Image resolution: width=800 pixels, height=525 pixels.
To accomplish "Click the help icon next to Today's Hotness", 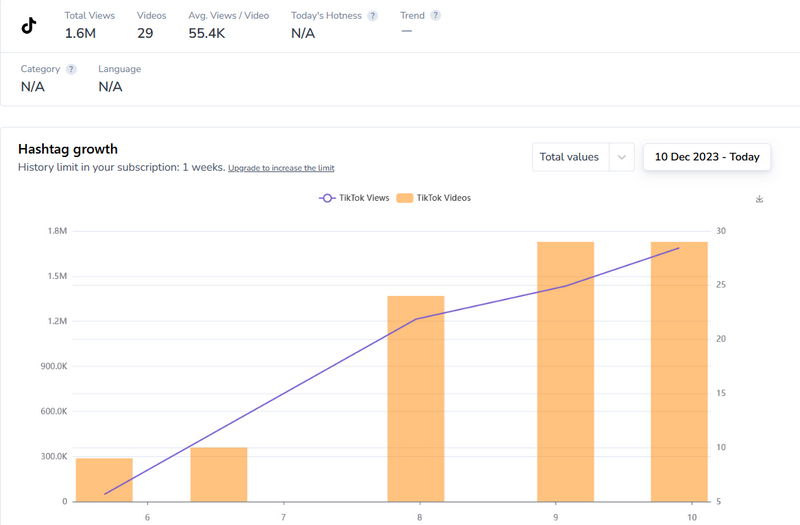I will [373, 16].
